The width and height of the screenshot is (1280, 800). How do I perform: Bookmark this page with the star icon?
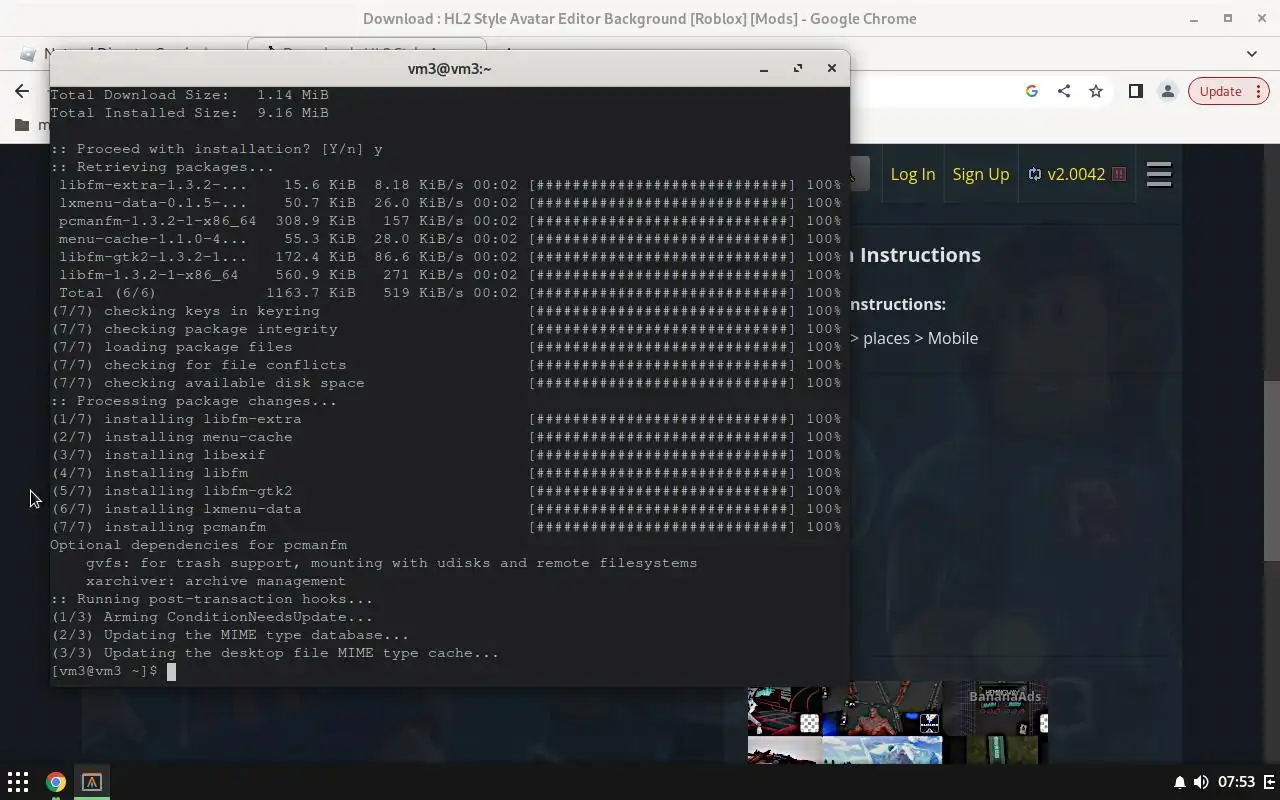click(x=1096, y=91)
